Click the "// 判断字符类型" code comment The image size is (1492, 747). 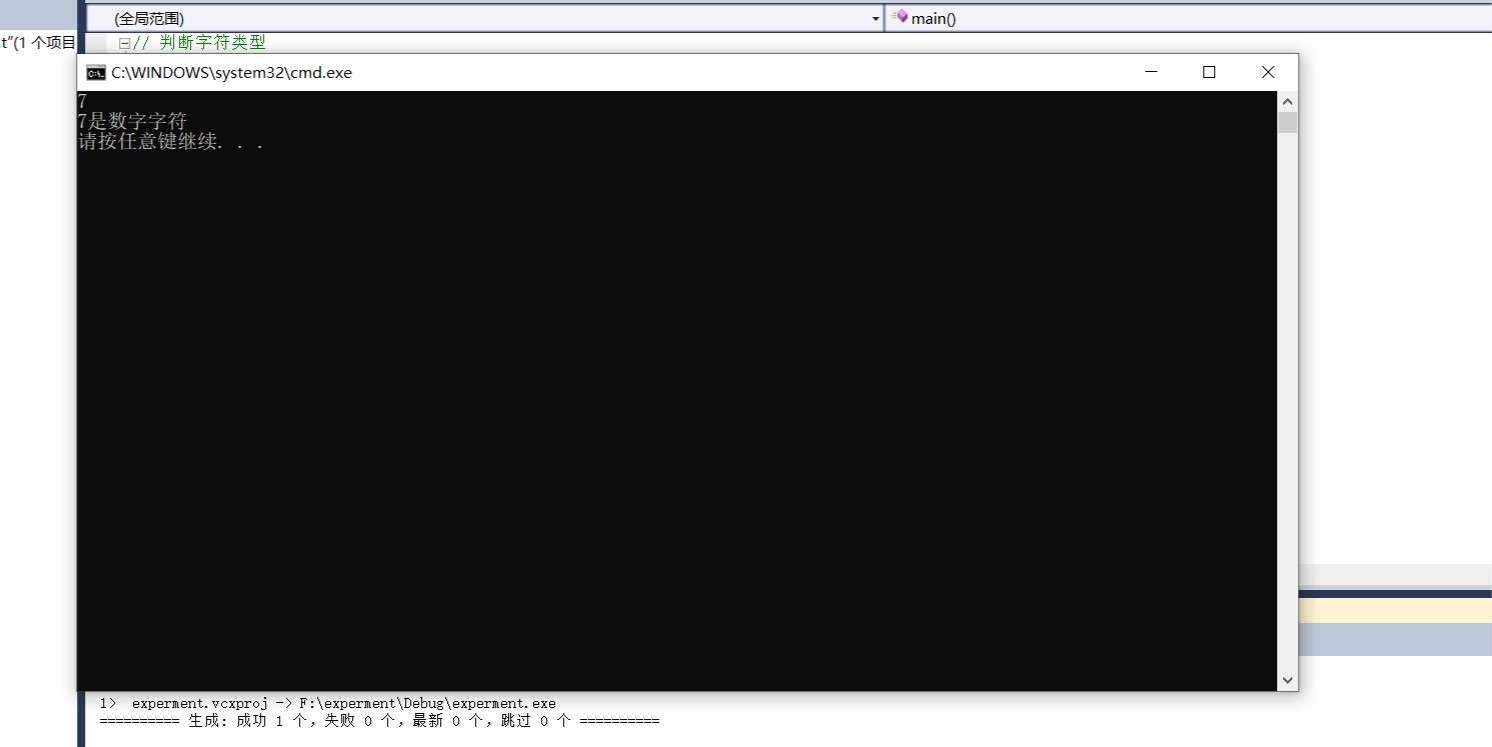[x=200, y=43]
